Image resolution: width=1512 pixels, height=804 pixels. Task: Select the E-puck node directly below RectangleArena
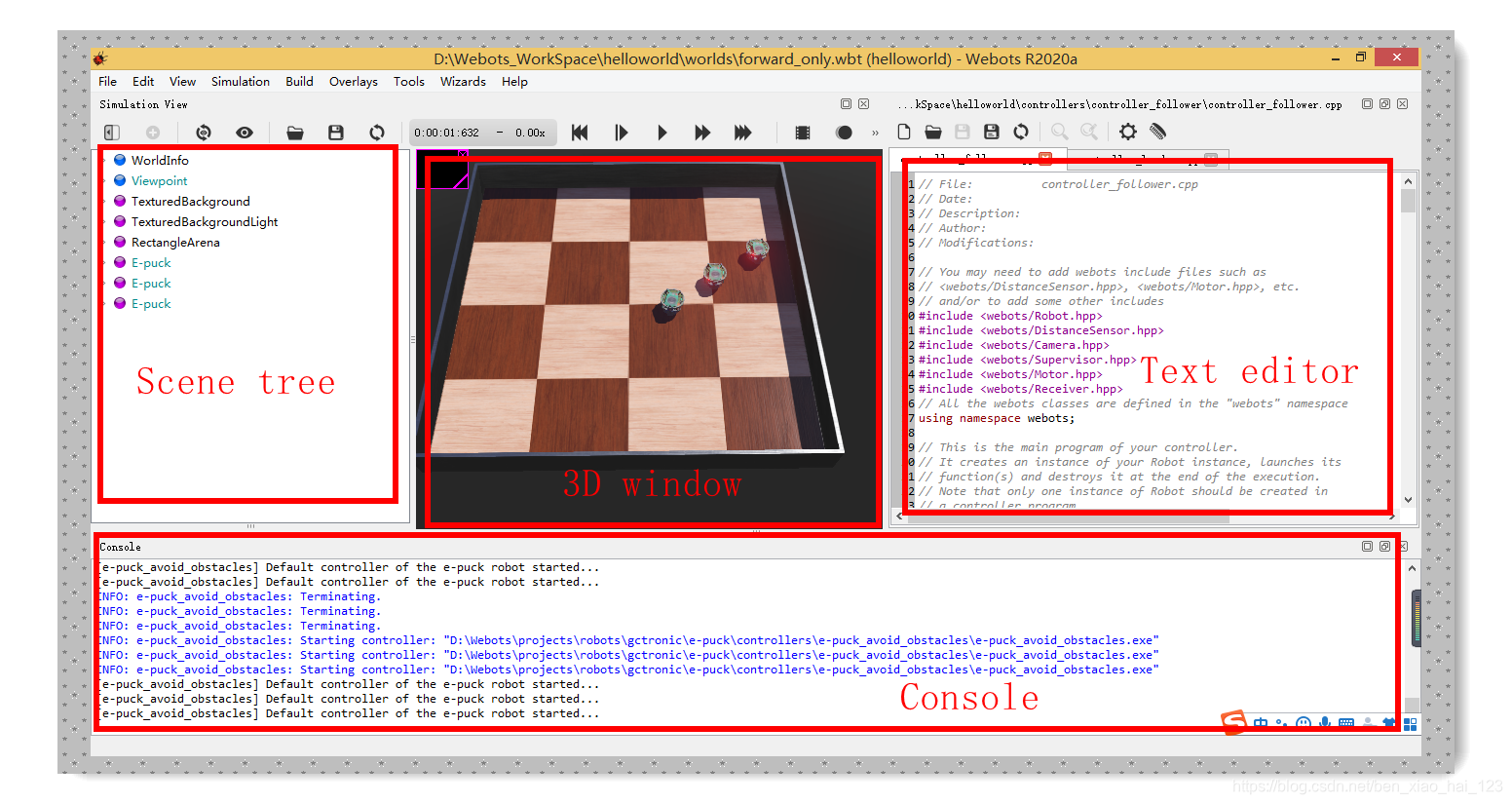151,262
